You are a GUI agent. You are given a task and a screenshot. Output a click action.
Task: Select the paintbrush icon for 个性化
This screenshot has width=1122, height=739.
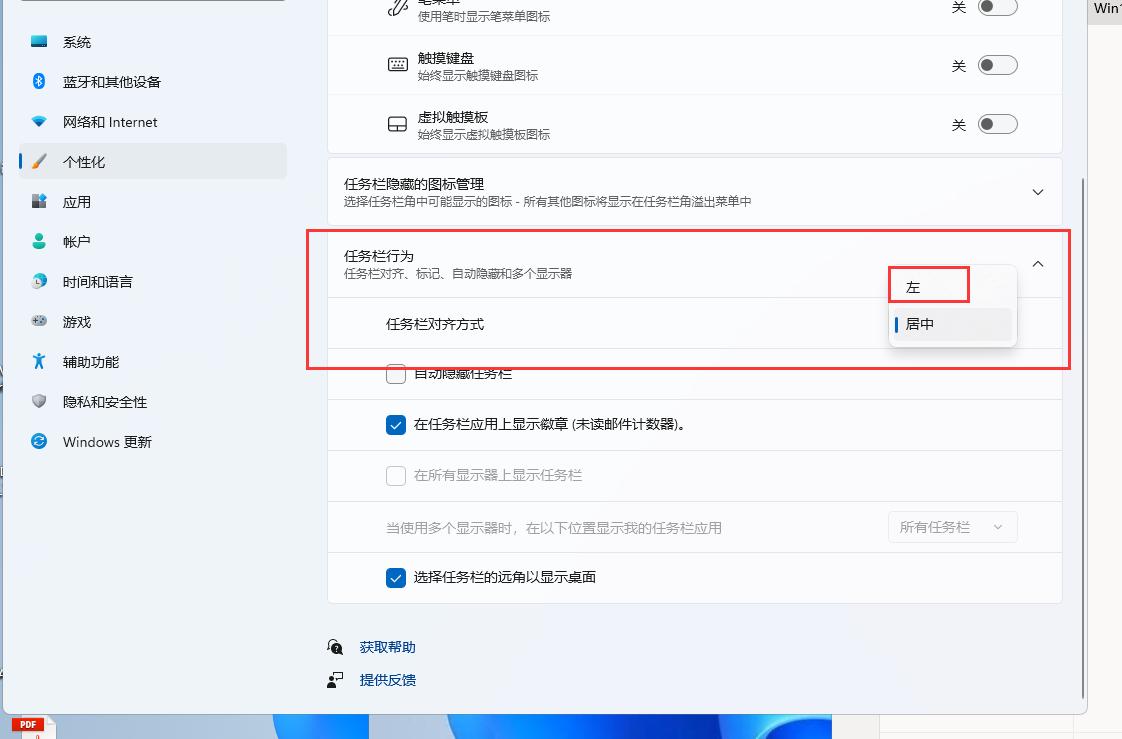[39, 162]
